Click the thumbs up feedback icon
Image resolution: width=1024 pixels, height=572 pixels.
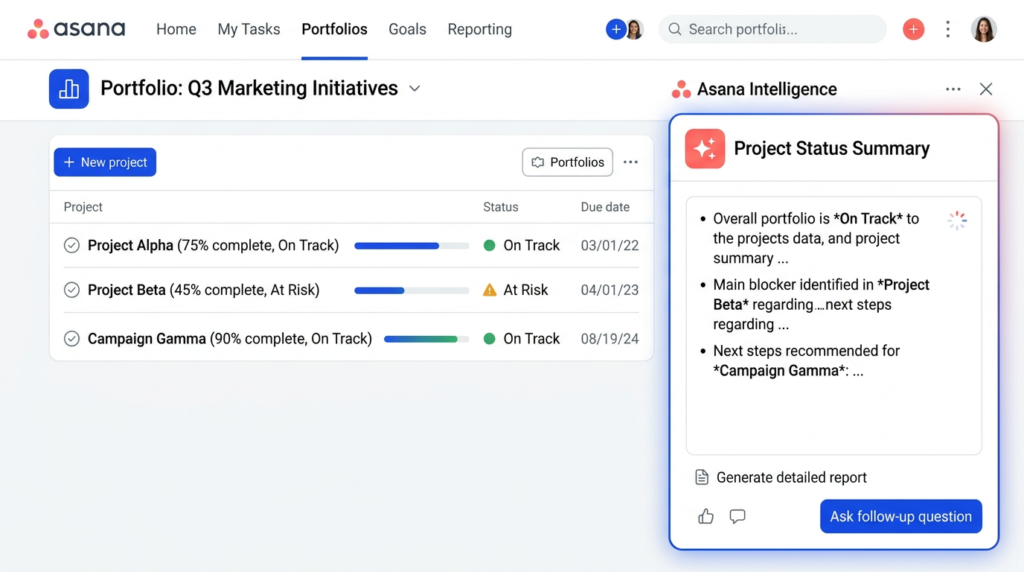click(x=705, y=516)
